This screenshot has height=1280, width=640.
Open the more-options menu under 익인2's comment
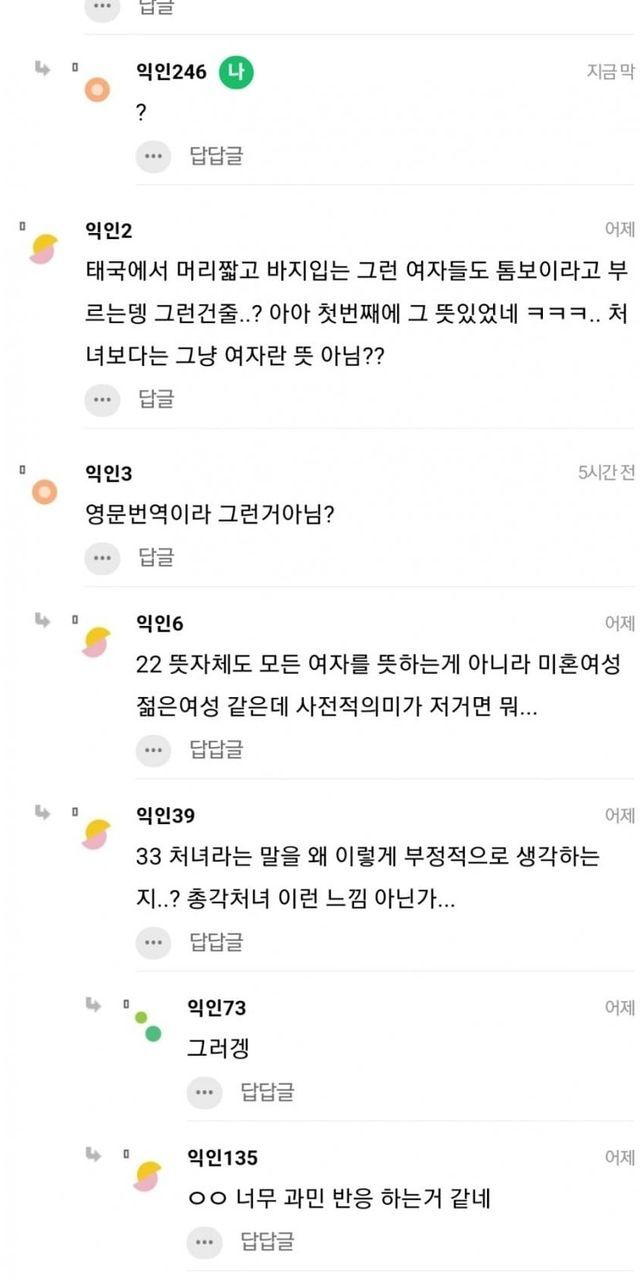[x=102, y=399]
